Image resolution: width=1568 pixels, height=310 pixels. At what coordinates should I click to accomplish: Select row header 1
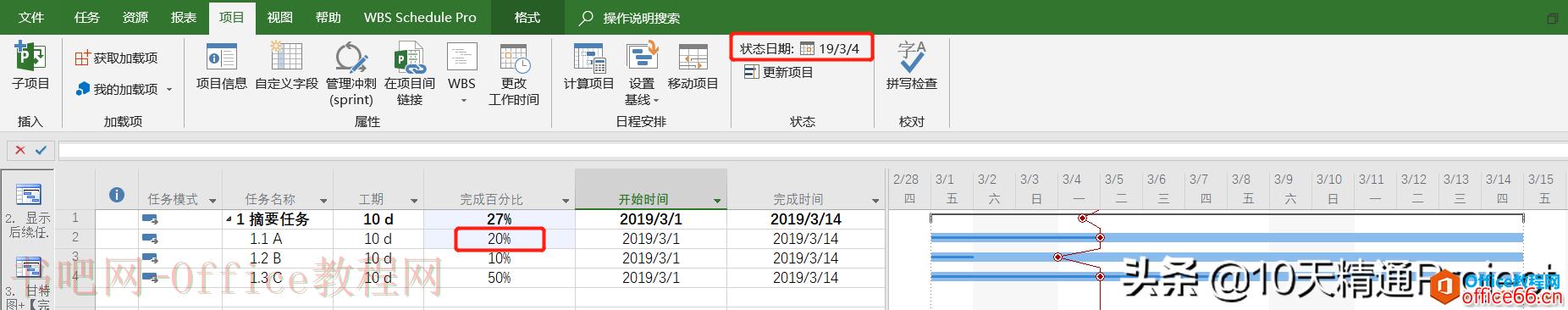(x=75, y=219)
